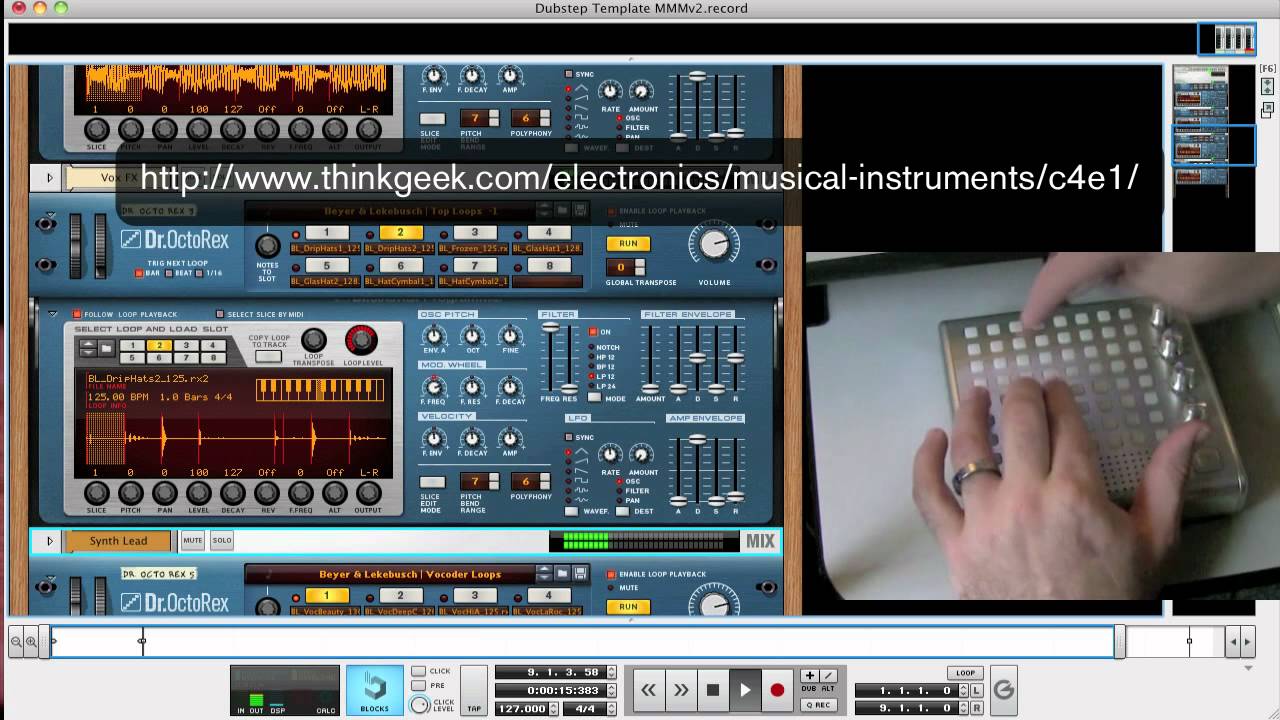The width and height of the screenshot is (1280, 720).
Task: Enable Select Slice by MIDI
Action: point(220,314)
